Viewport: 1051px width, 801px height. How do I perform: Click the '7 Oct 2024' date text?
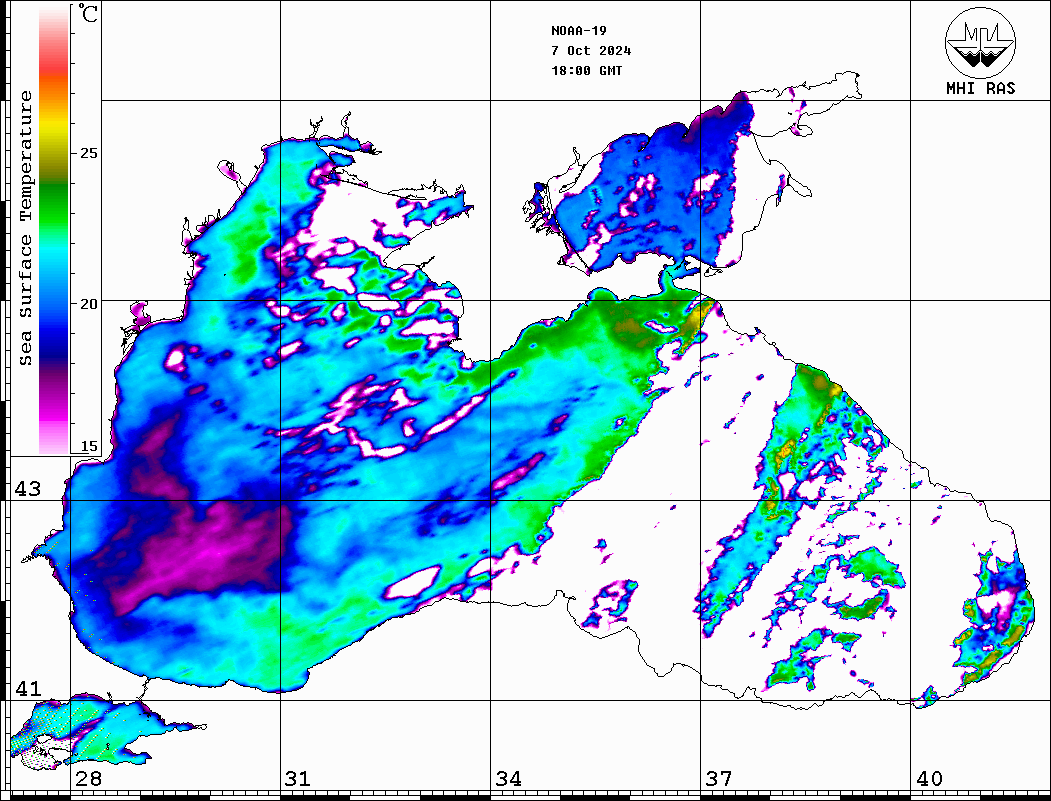tap(591, 51)
